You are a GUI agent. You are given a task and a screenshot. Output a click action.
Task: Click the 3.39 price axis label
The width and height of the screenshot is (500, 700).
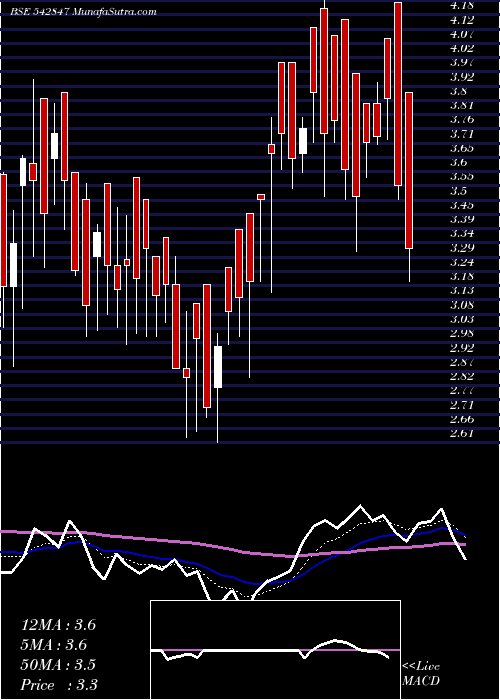click(x=462, y=219)
